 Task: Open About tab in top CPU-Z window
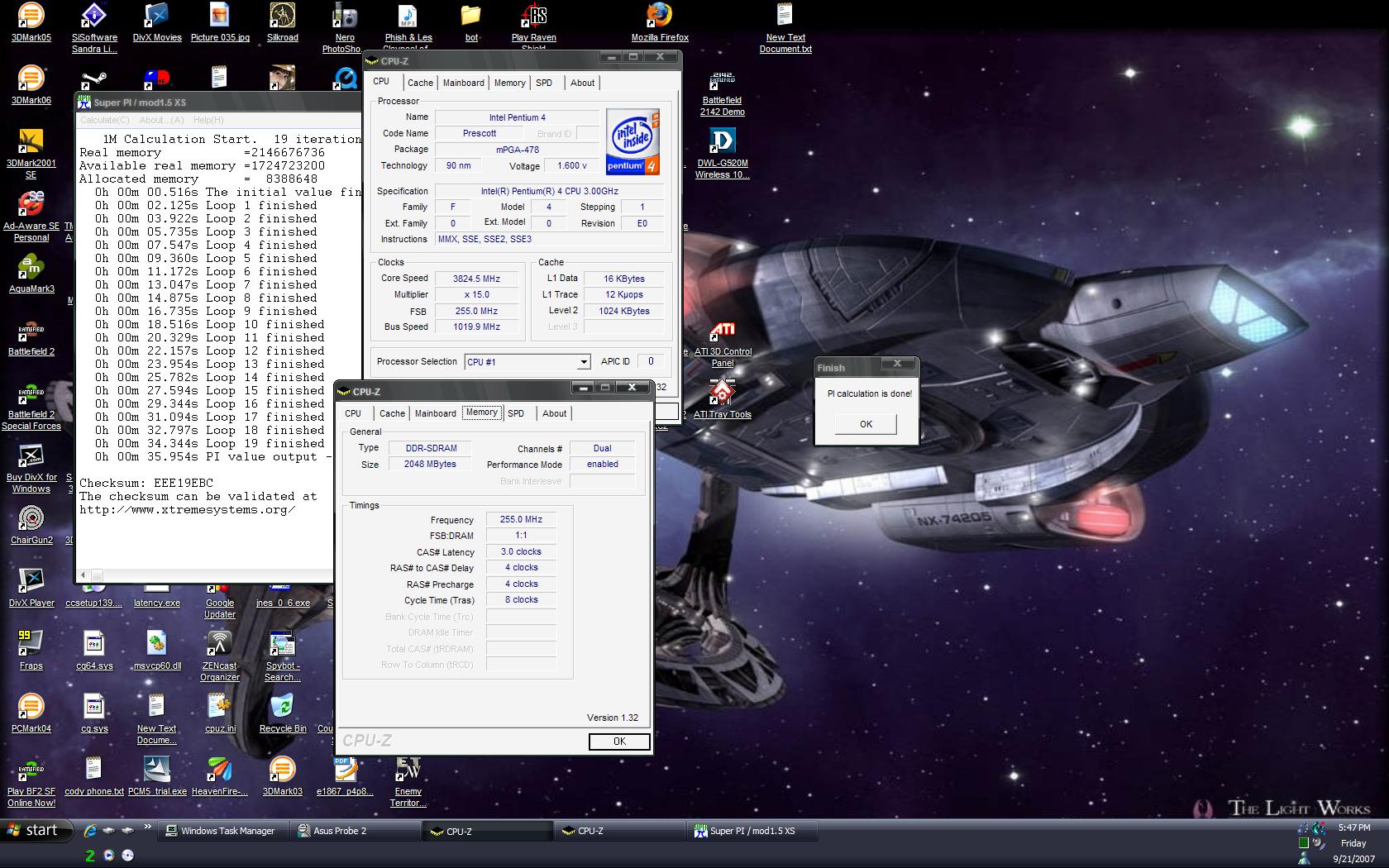tap(582, 83)
